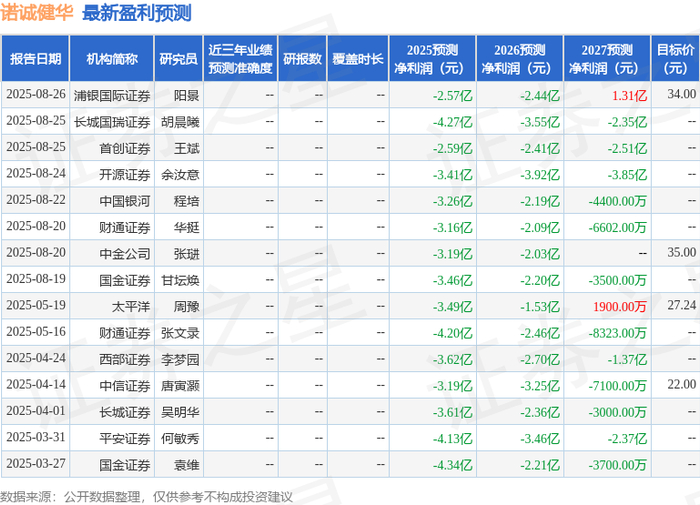Click the -4.27亿 forecast value
Image resolution: width=700 pixels, height=505 pixels.
452,122
